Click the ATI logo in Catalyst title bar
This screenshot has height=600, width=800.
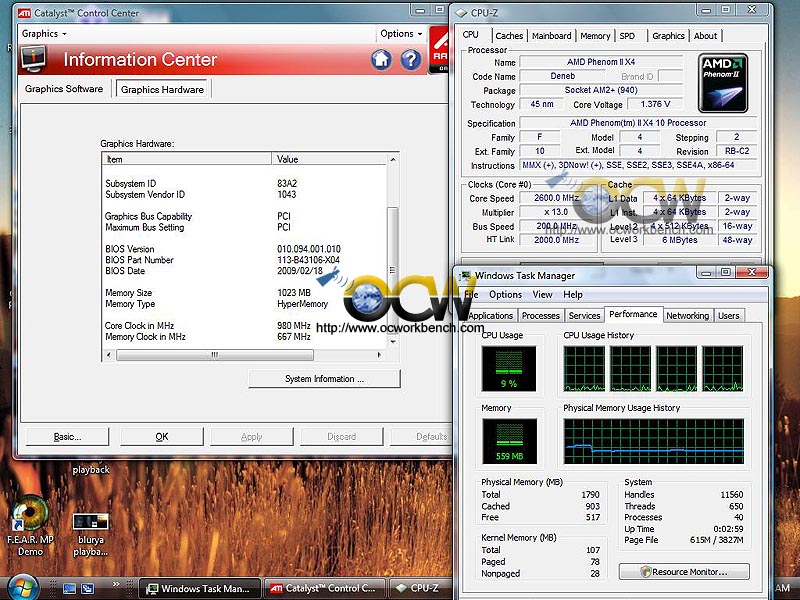click(x=24, y=13)
